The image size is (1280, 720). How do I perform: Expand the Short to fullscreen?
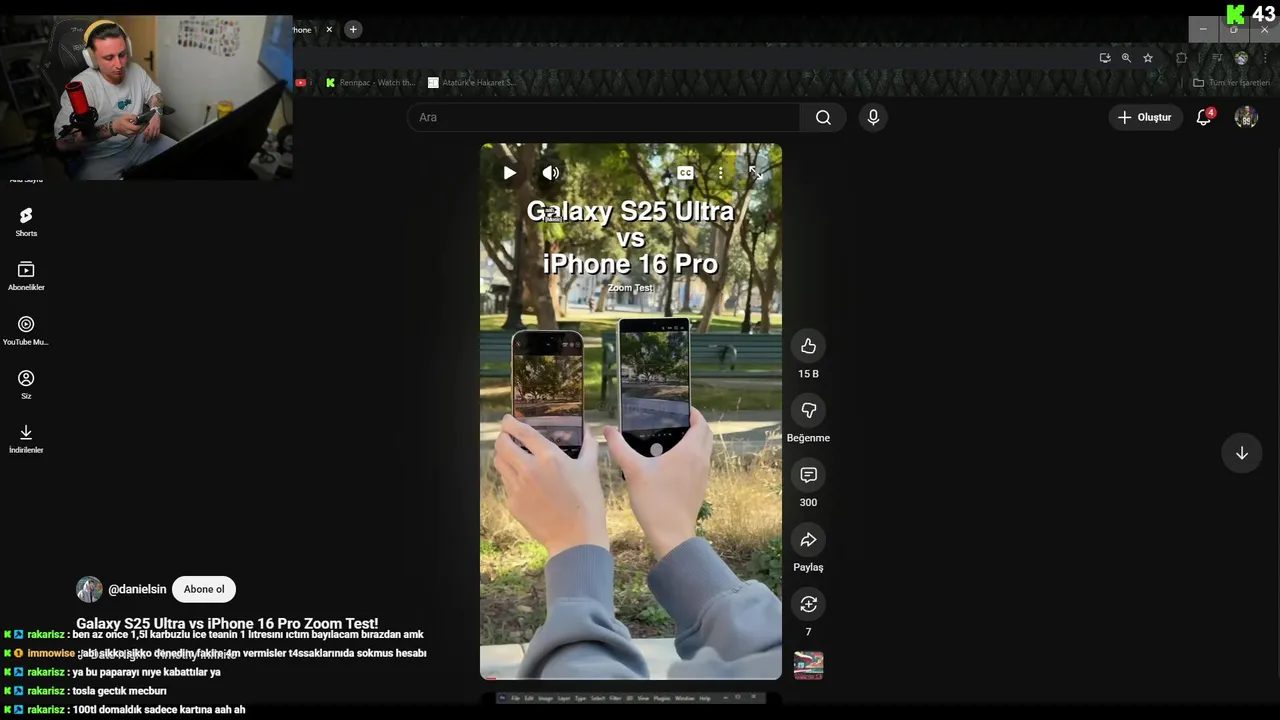(x=756, y=172)
